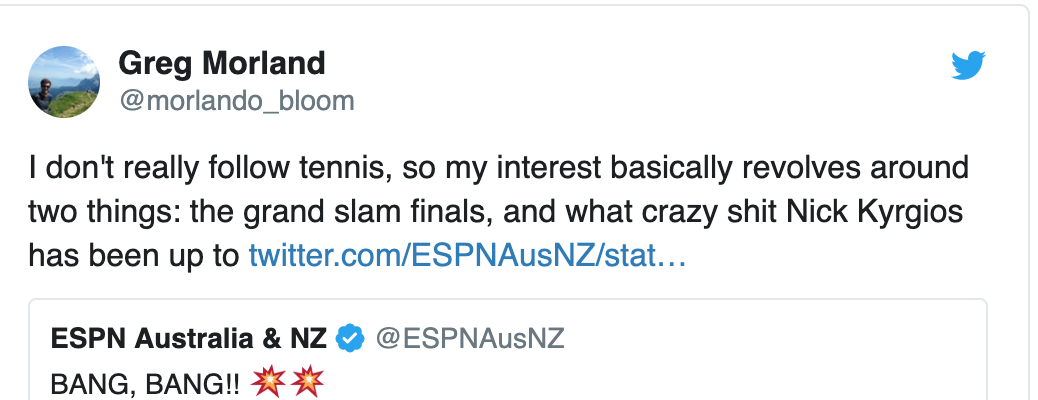The image size is (1038, 400).
Task: Click the @morlando_bloom handle
Action: pyautogui.click(x=236, y=101)
